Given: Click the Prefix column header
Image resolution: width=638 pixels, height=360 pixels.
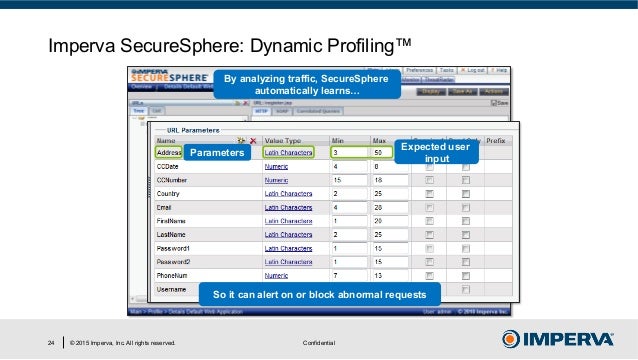Looking at the screenshot, I should coord(496,141).
